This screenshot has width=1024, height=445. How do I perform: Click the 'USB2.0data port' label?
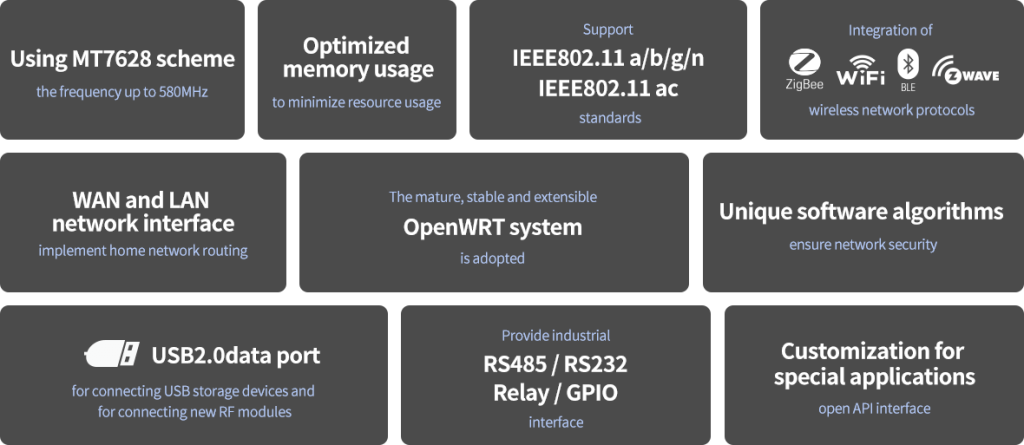tap(236, 355)
